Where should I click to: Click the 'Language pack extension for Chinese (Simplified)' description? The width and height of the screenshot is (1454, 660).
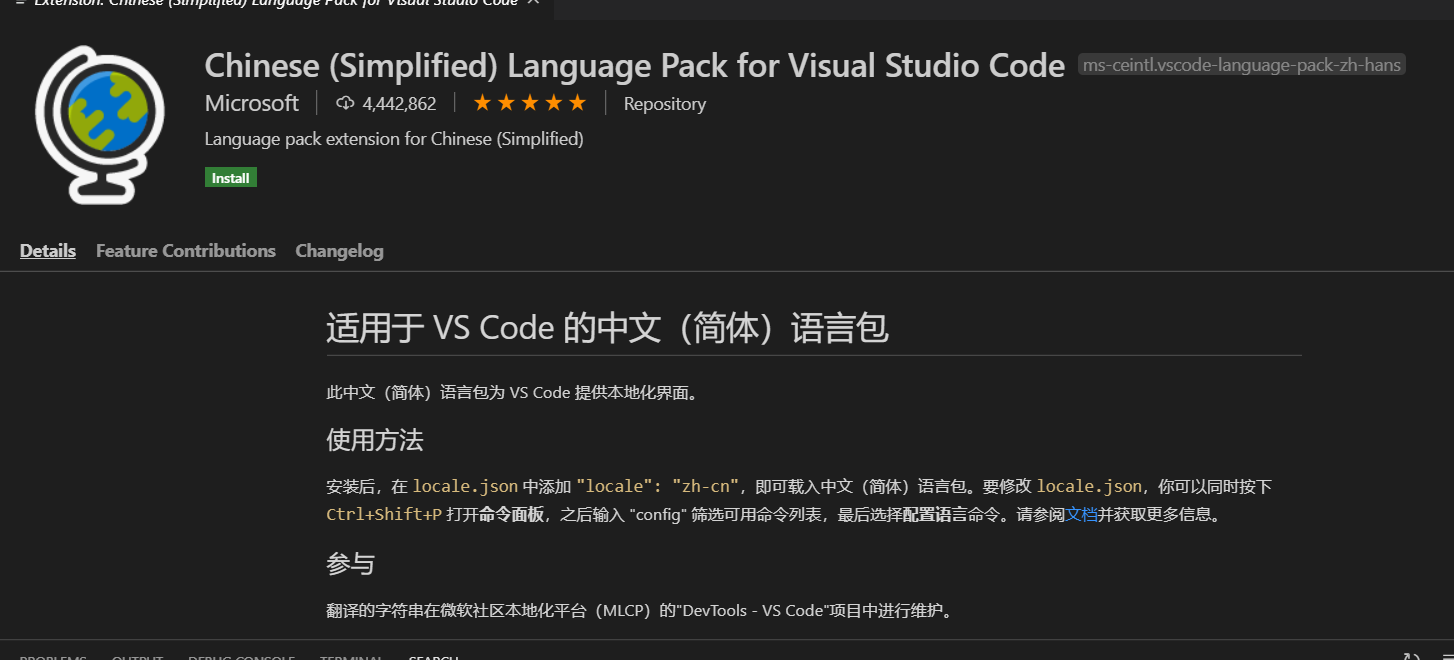394,139
